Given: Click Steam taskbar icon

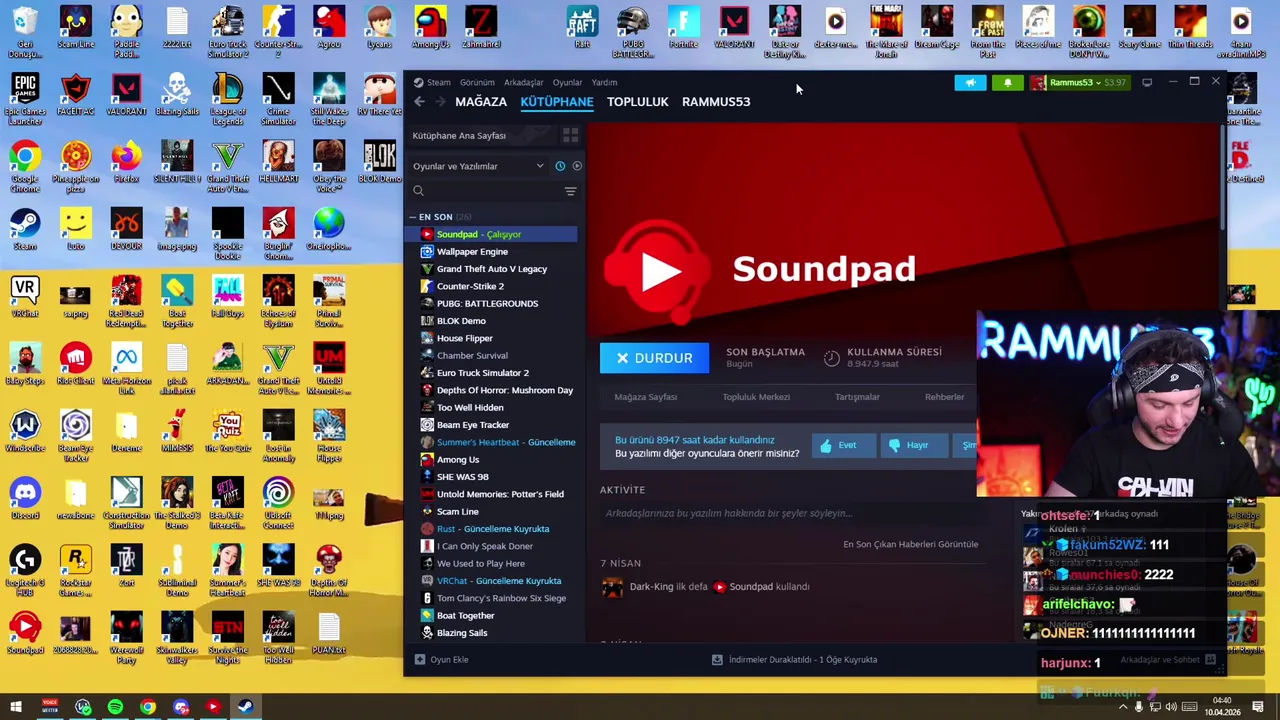Looking at the screenshot, I should coord(245,707).
